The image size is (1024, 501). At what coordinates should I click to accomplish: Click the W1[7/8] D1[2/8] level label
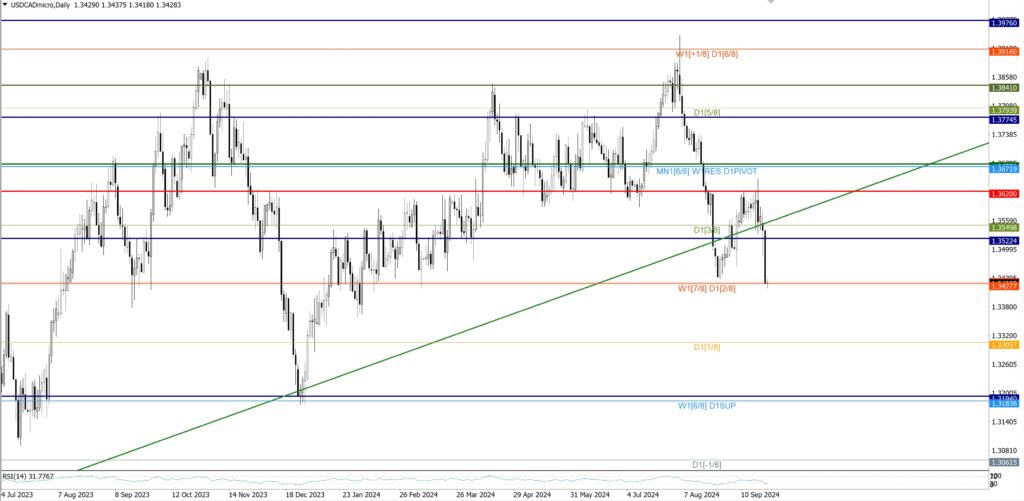706,288
